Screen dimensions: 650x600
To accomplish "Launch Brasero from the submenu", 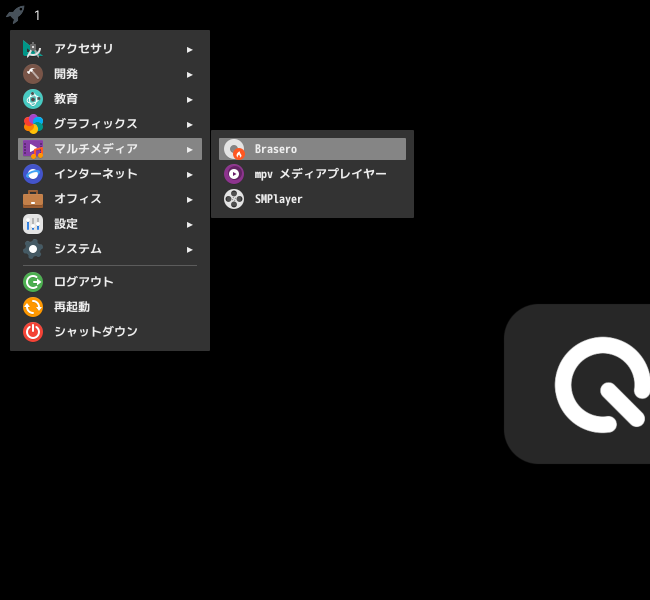I will pos(312,149).
